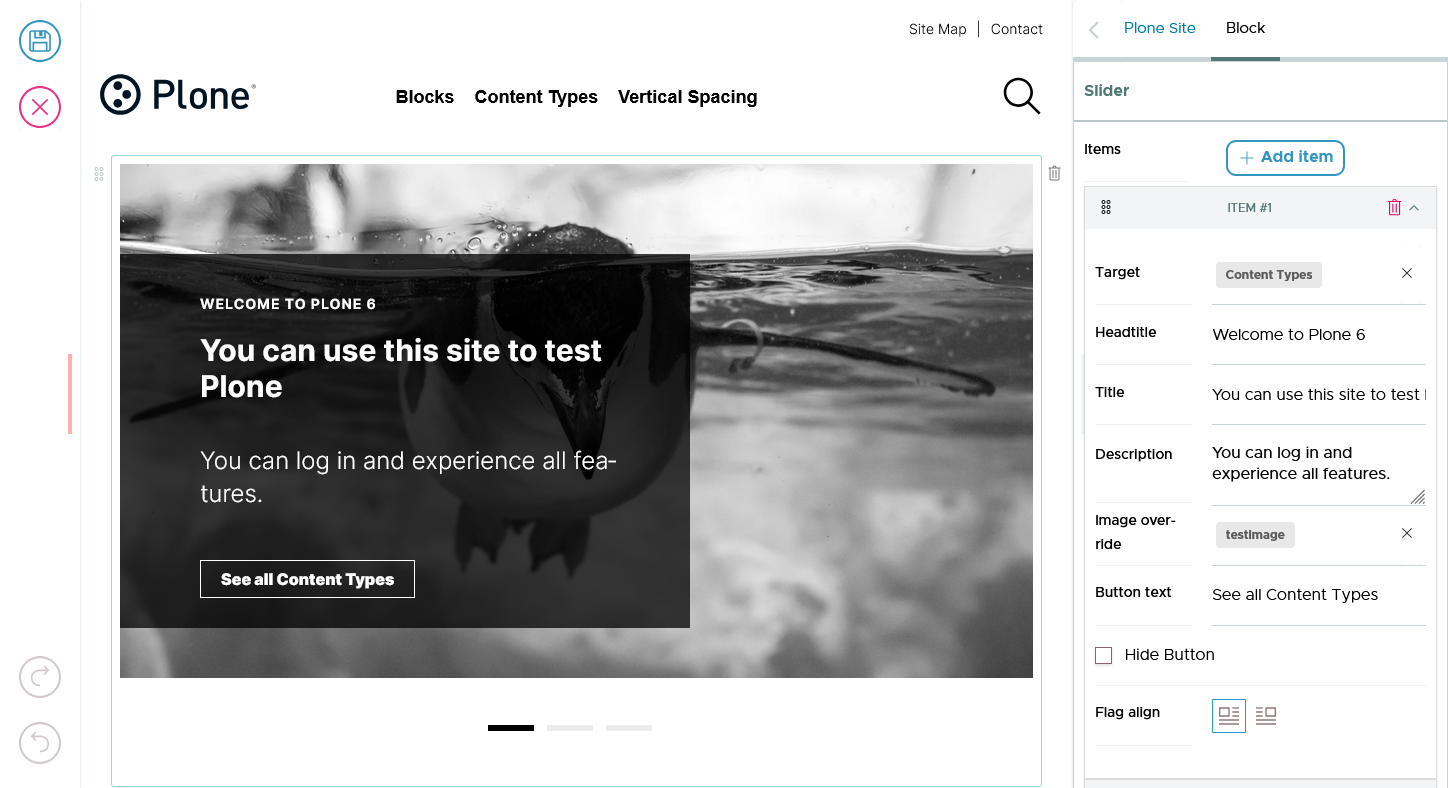Screen dimensions: 1448x788
Task: Click the Plone logo
Action: click(x=178, y=95)
